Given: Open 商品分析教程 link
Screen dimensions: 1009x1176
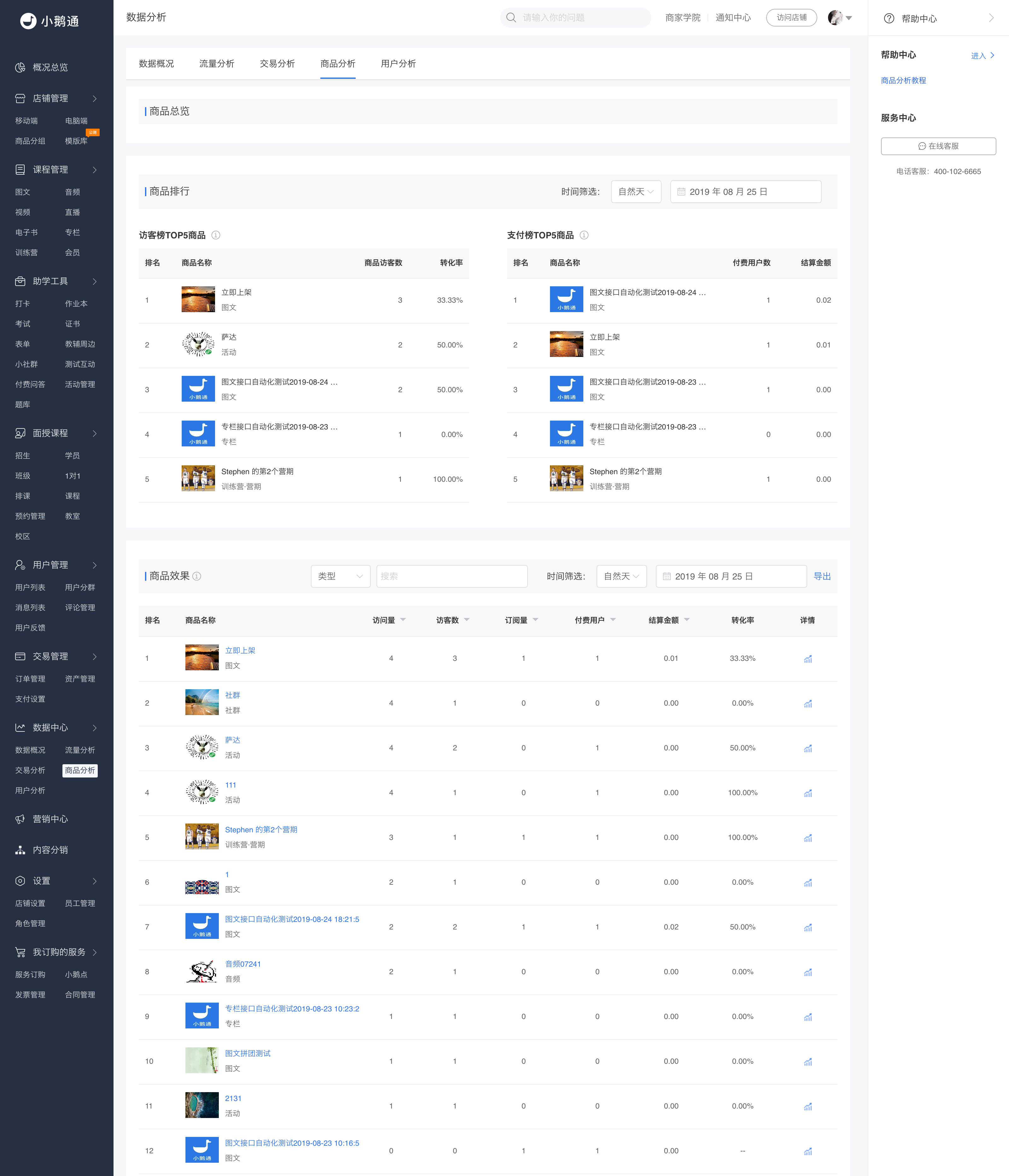Looking at the screenshot, I should [903, 81].
